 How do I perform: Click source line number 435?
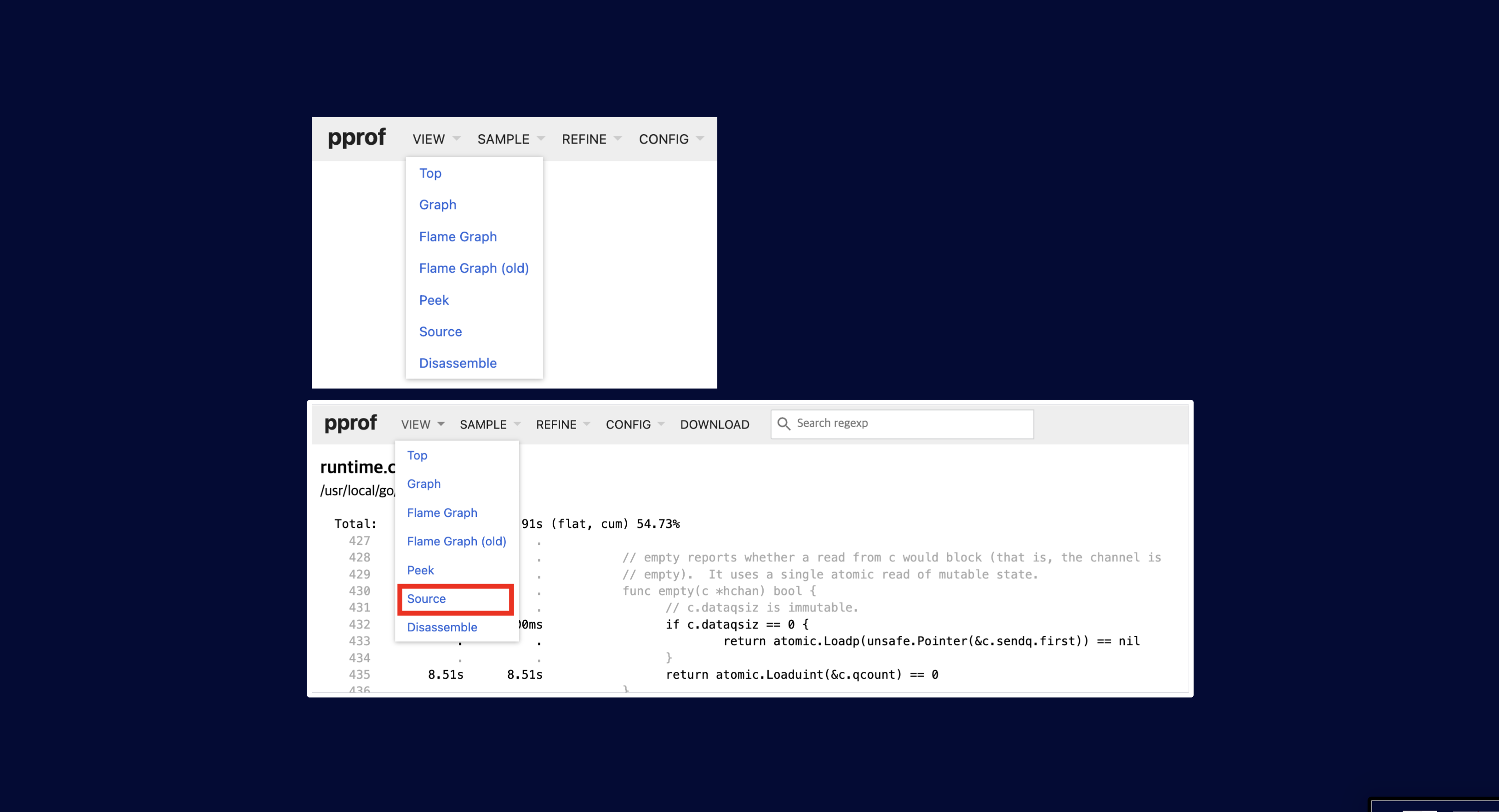pos(359,675)
